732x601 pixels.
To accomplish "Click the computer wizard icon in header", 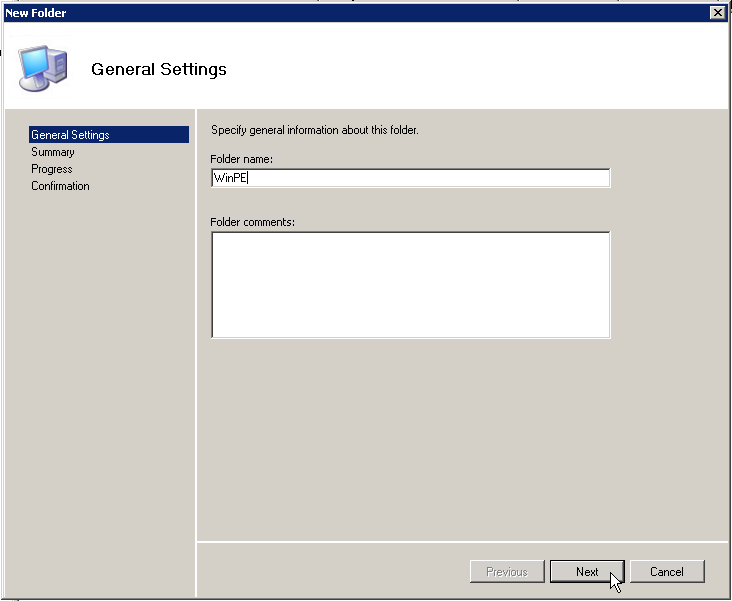I will click(x=44, y=68).
